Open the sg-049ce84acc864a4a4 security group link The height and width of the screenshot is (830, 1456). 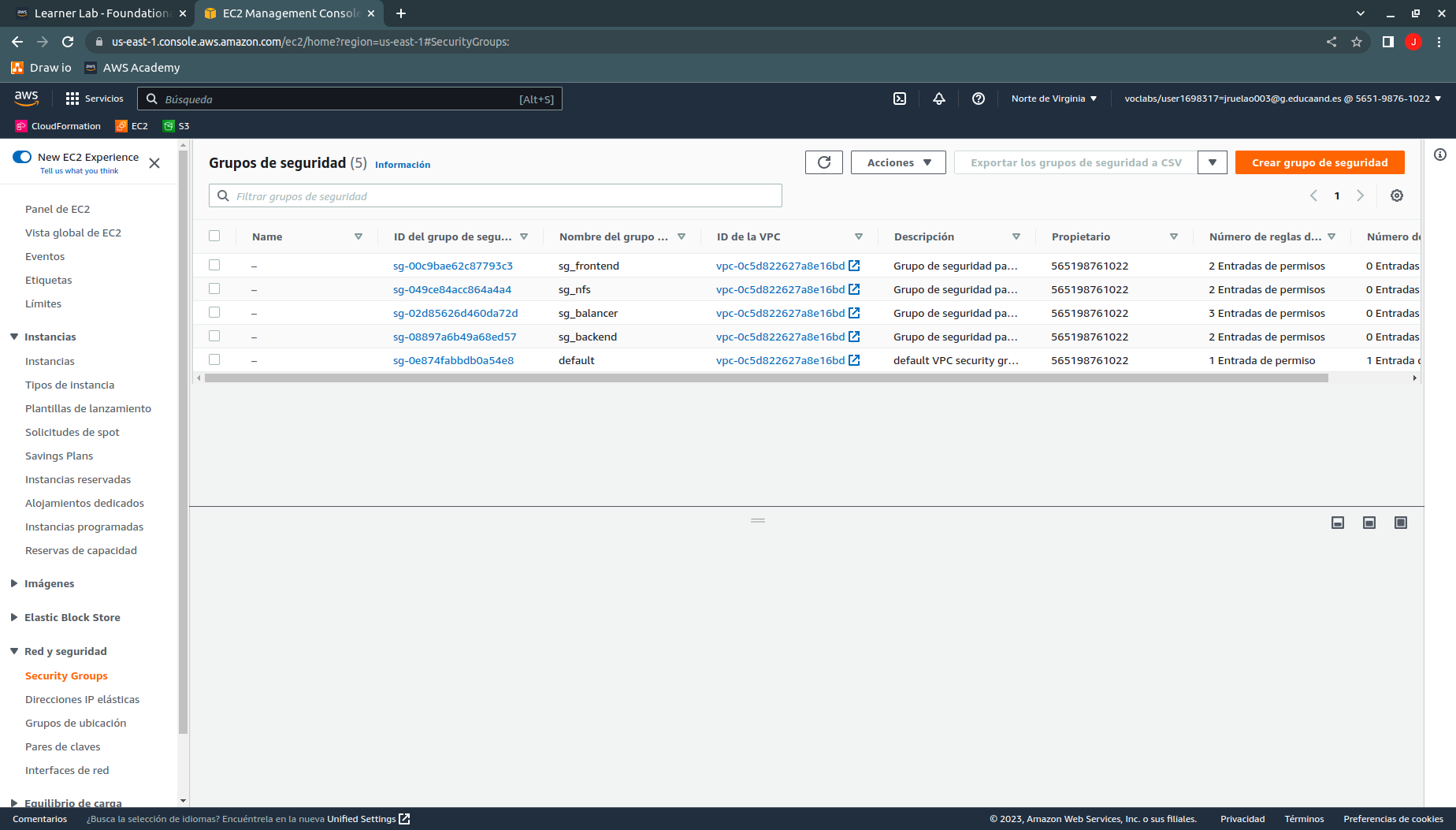[452, 289]
